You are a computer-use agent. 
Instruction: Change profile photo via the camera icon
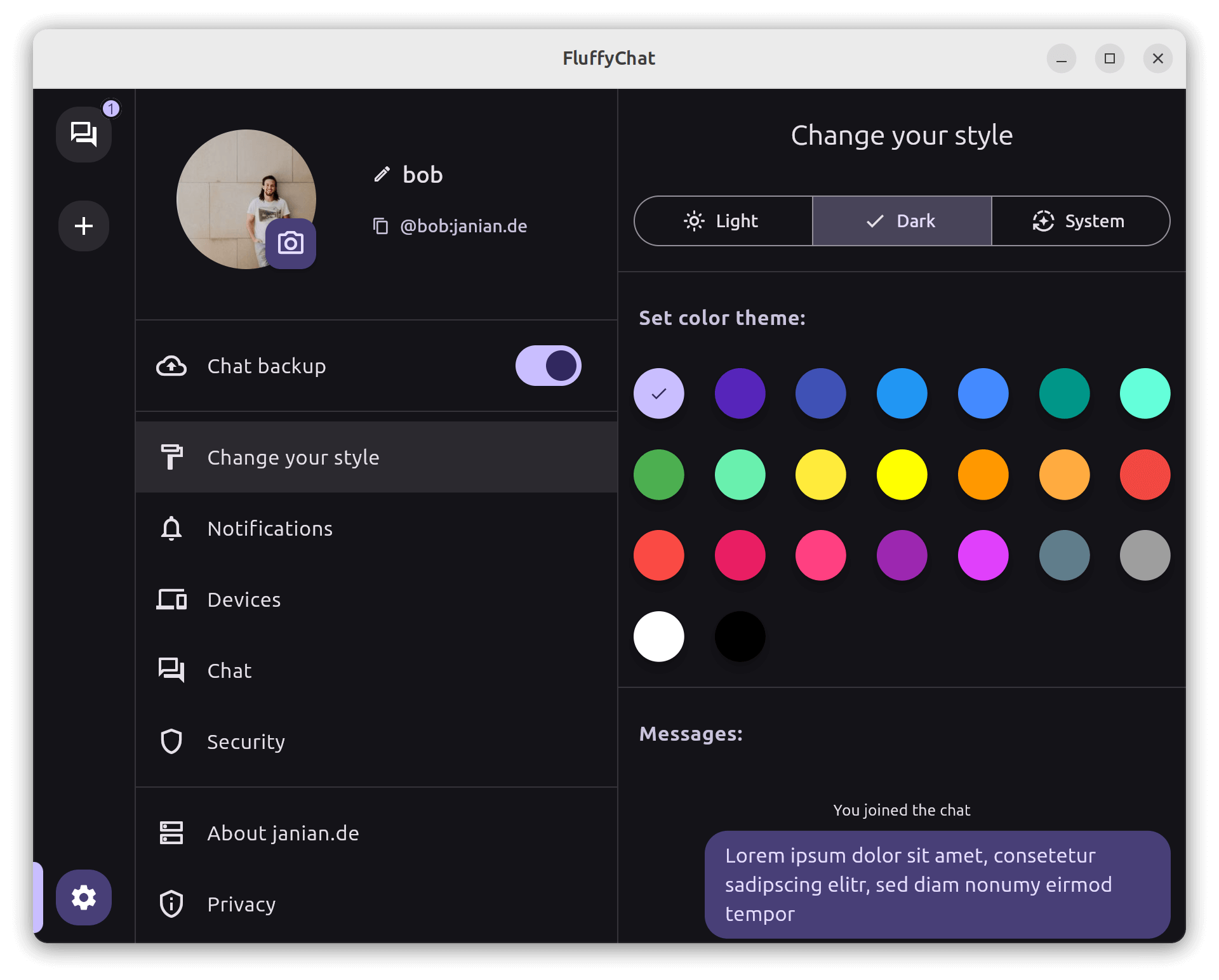tap(290, 242)
